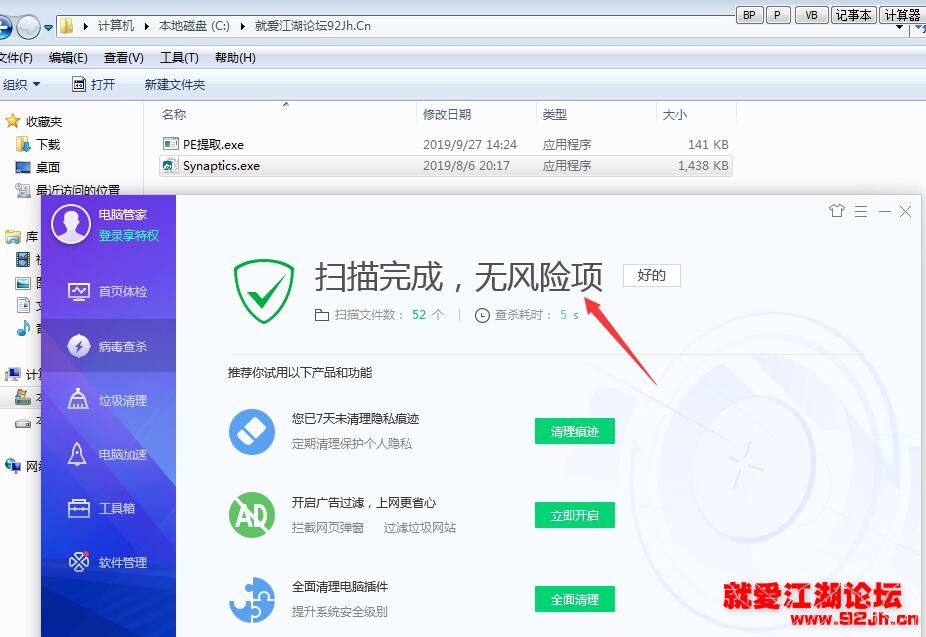The width and height of the screenshot is (926, 637).
Task: Click 全面清理电脑插件 text
Action: (x=340, y=586)
